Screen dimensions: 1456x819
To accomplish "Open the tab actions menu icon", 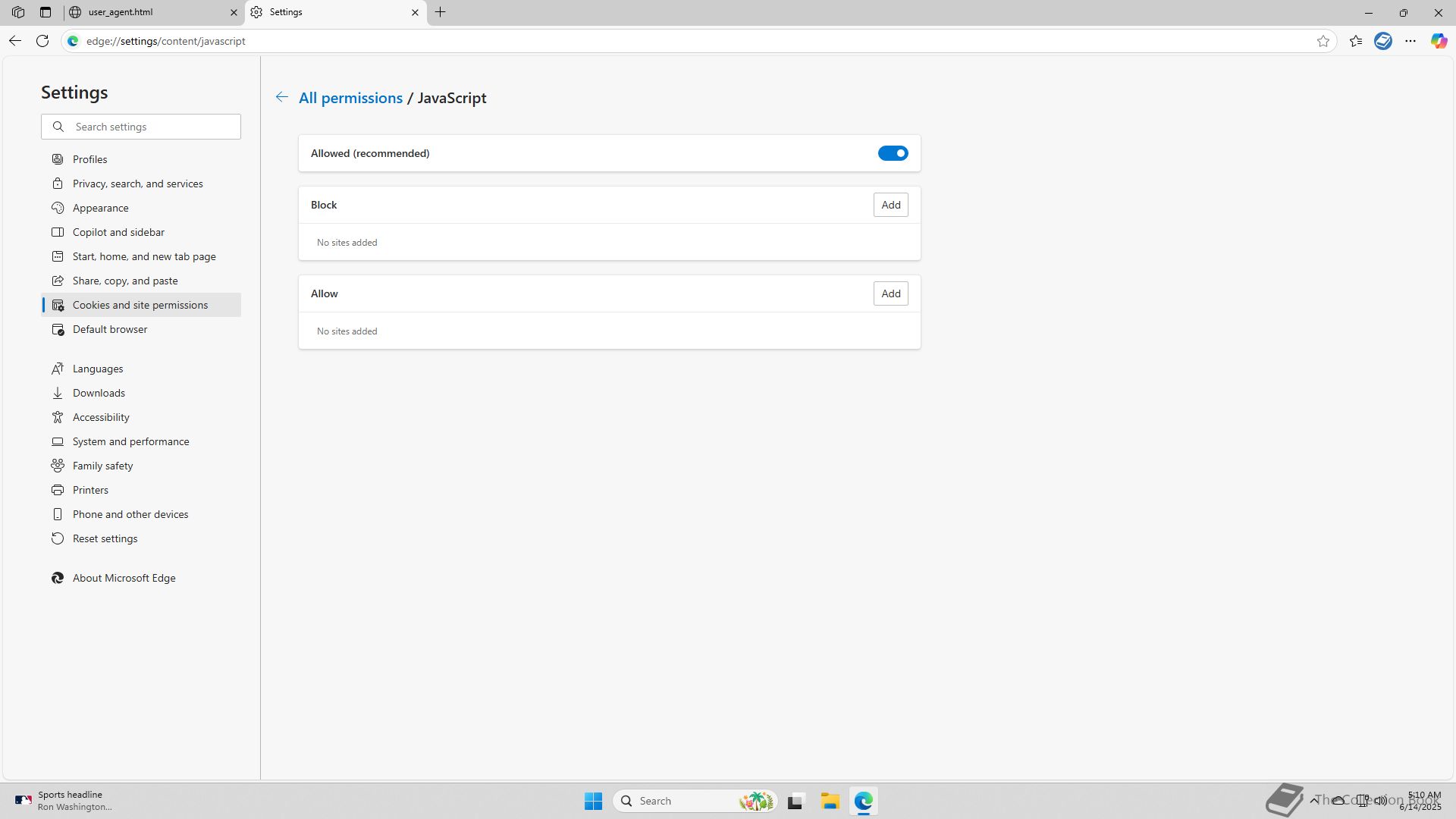I will 45,12.
